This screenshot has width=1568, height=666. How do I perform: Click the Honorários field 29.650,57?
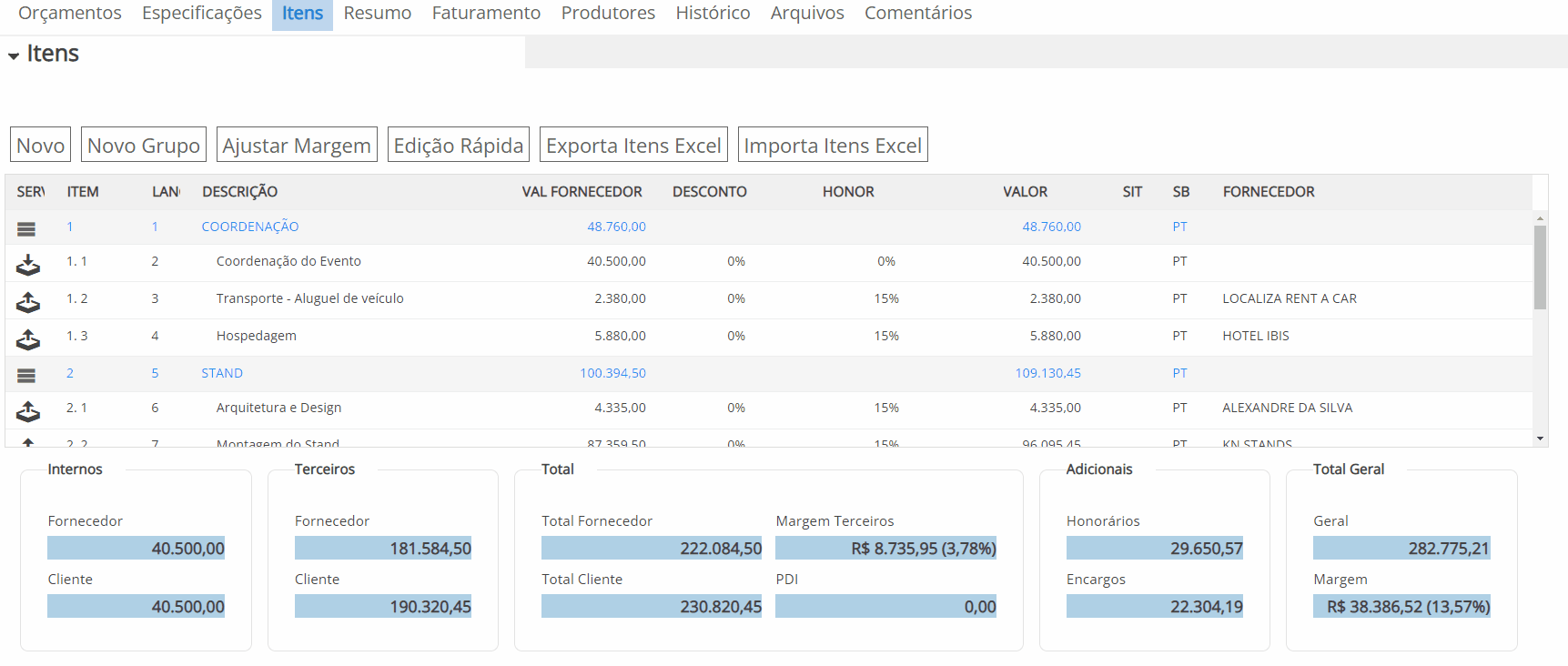(1155, 548)
